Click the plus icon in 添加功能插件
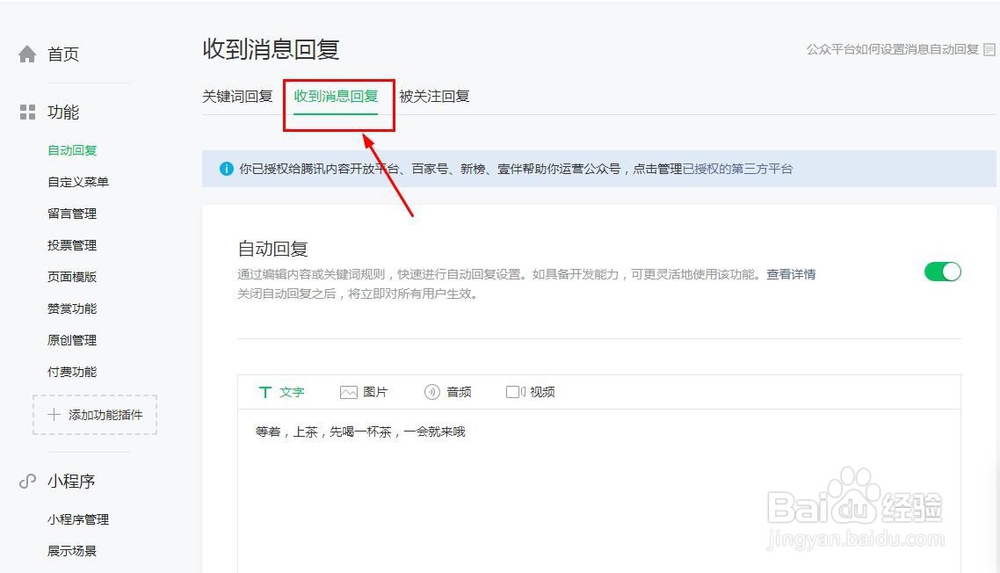Viewport: 1000px width, 573px height. click(54, 415)
